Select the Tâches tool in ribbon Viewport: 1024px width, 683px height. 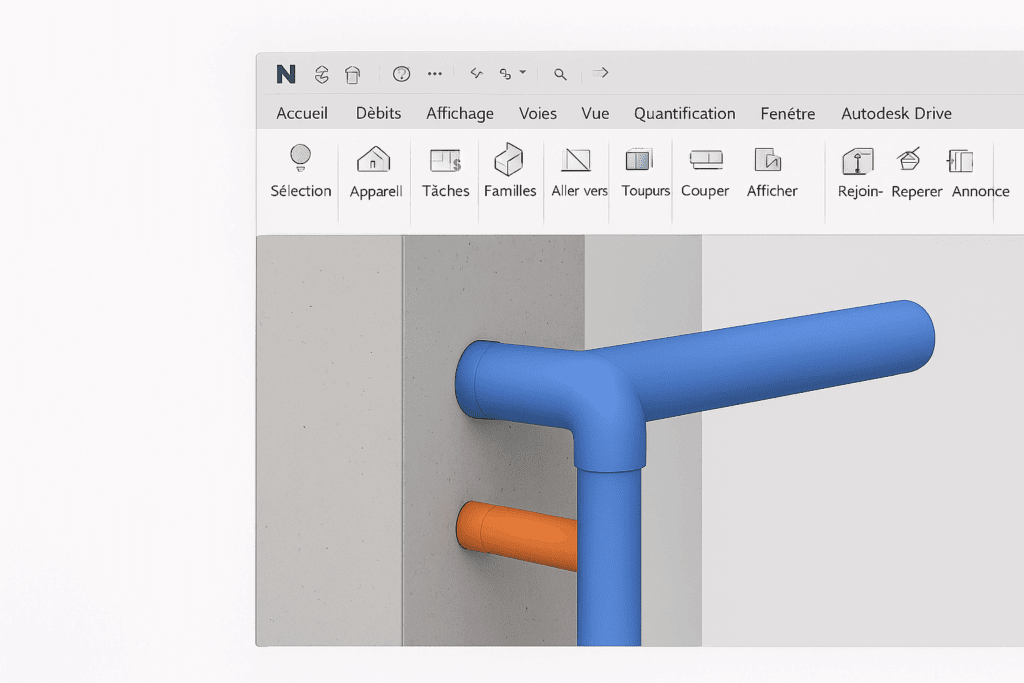coord(445,160)
